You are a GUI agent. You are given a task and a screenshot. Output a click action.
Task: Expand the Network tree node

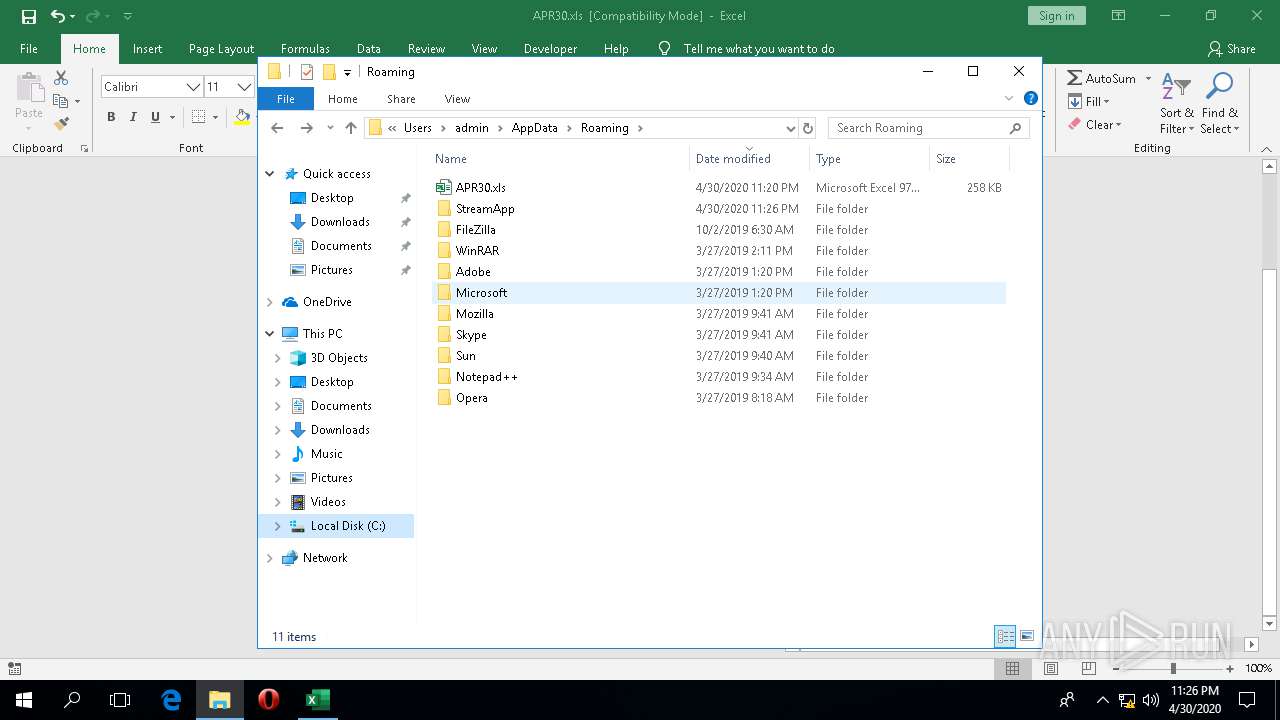point(270,558)
